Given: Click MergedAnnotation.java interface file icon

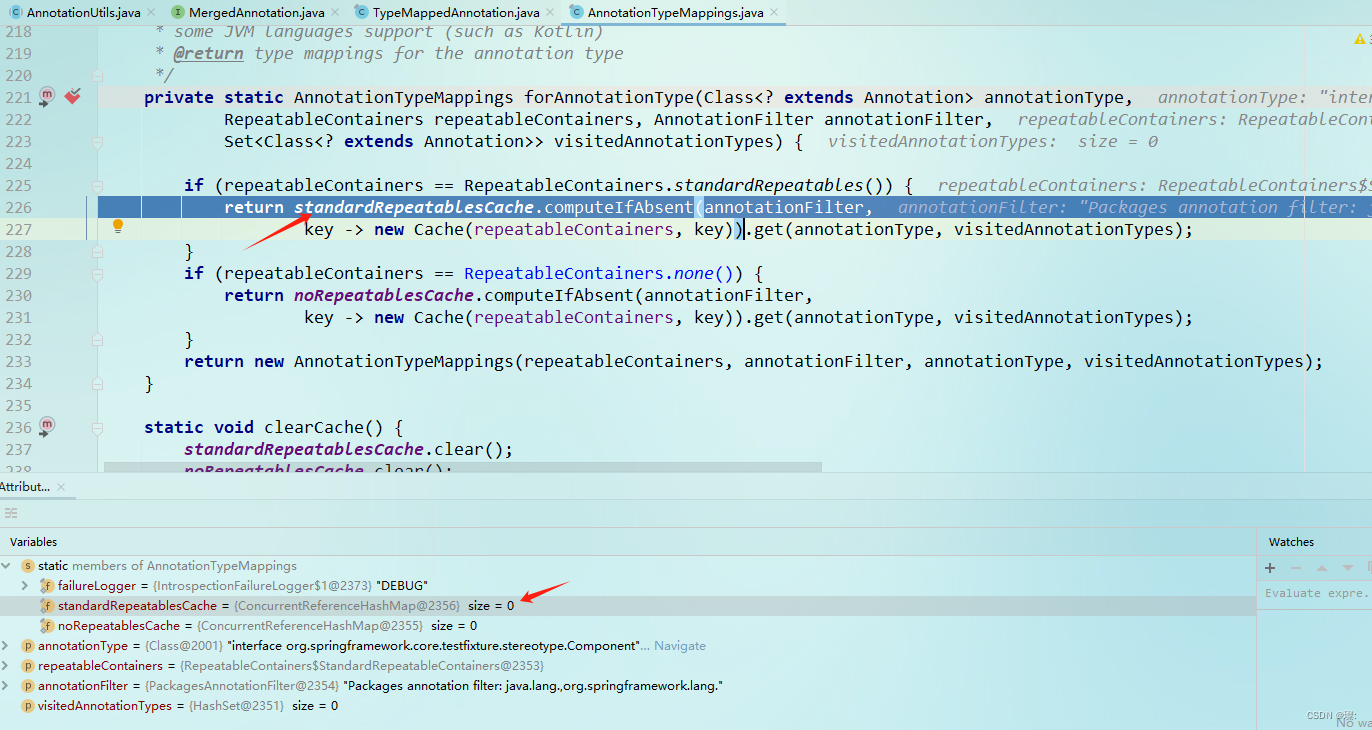Looking at the screenshot, I should coord(178,13).
